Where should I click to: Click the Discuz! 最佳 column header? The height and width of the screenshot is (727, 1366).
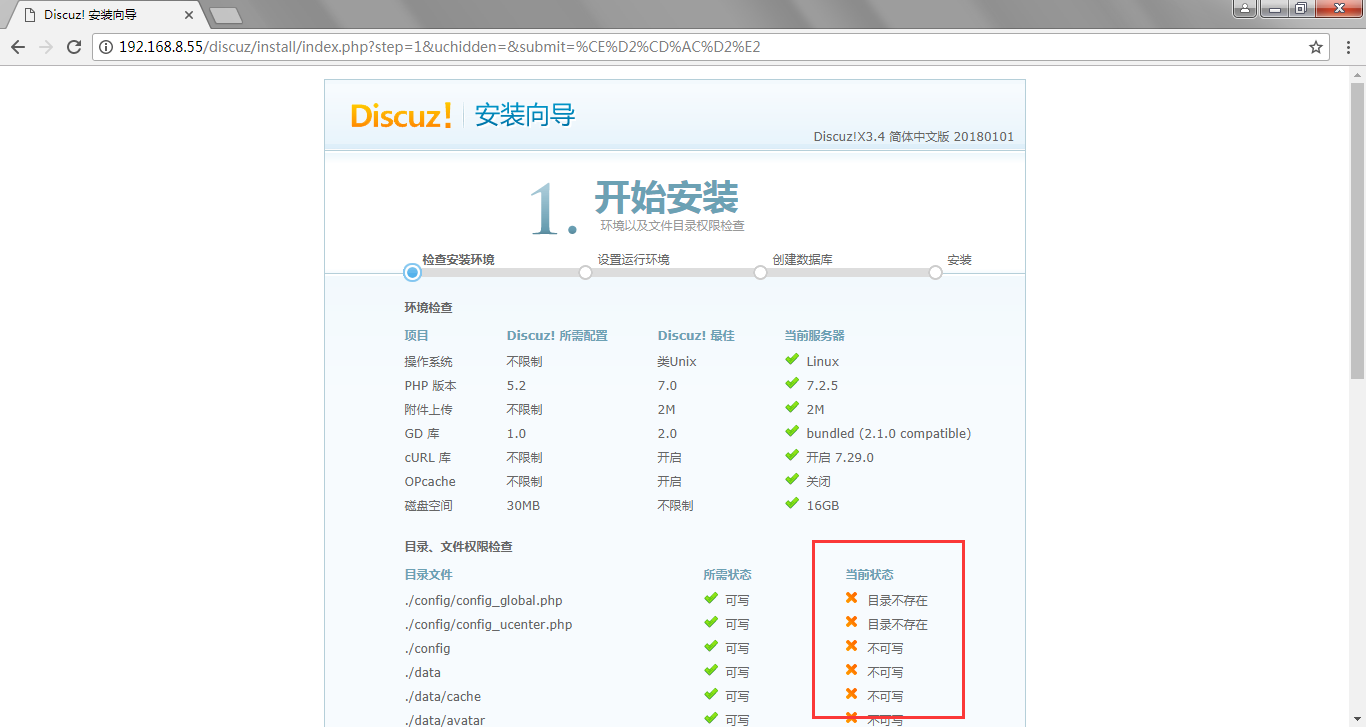(x=696, y=336)
